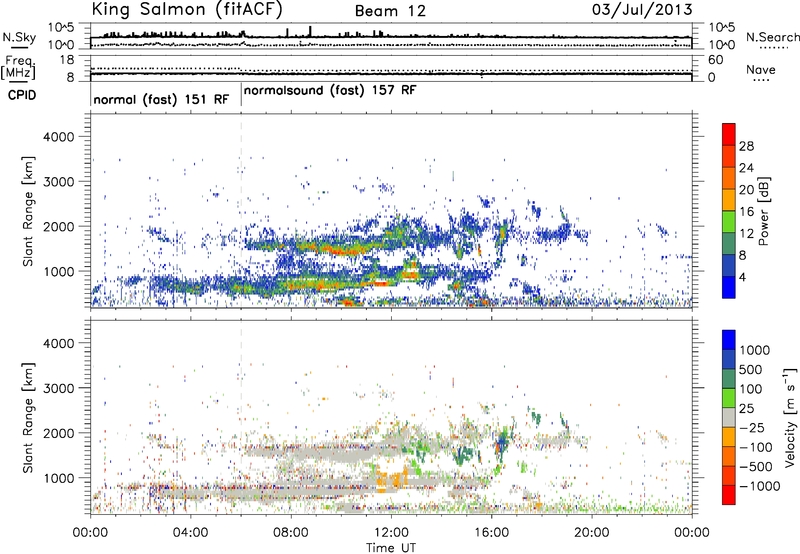The image size is (800, 554).
Task: Click the red top of power colorbar
Action: 729,134
